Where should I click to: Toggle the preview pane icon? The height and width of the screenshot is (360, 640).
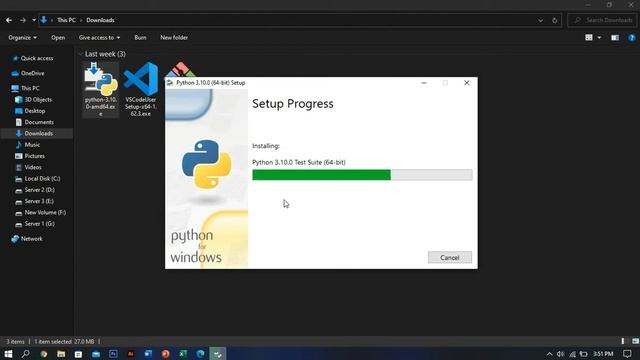(x=615, y=38)
